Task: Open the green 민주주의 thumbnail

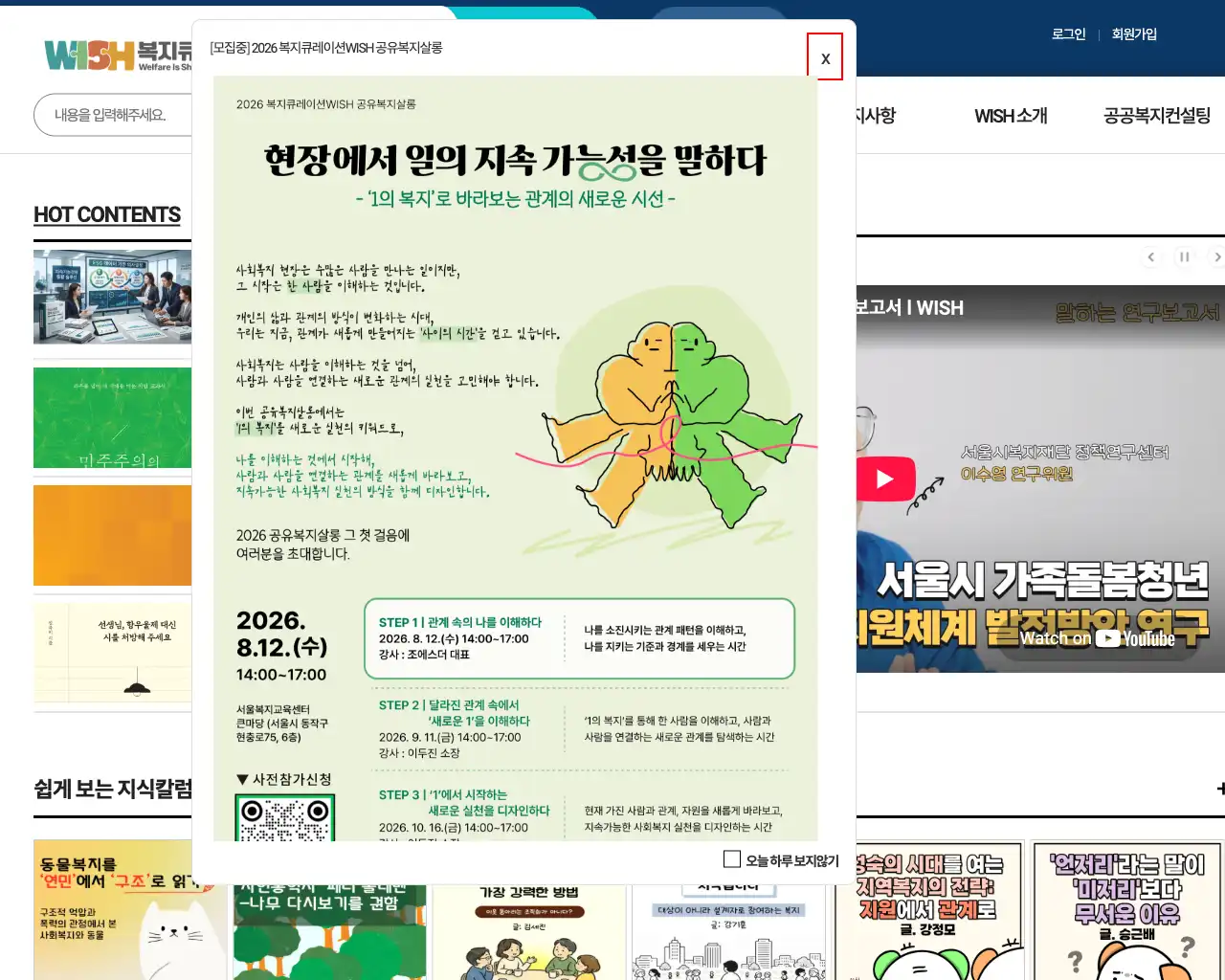Action: click(113, 417)
